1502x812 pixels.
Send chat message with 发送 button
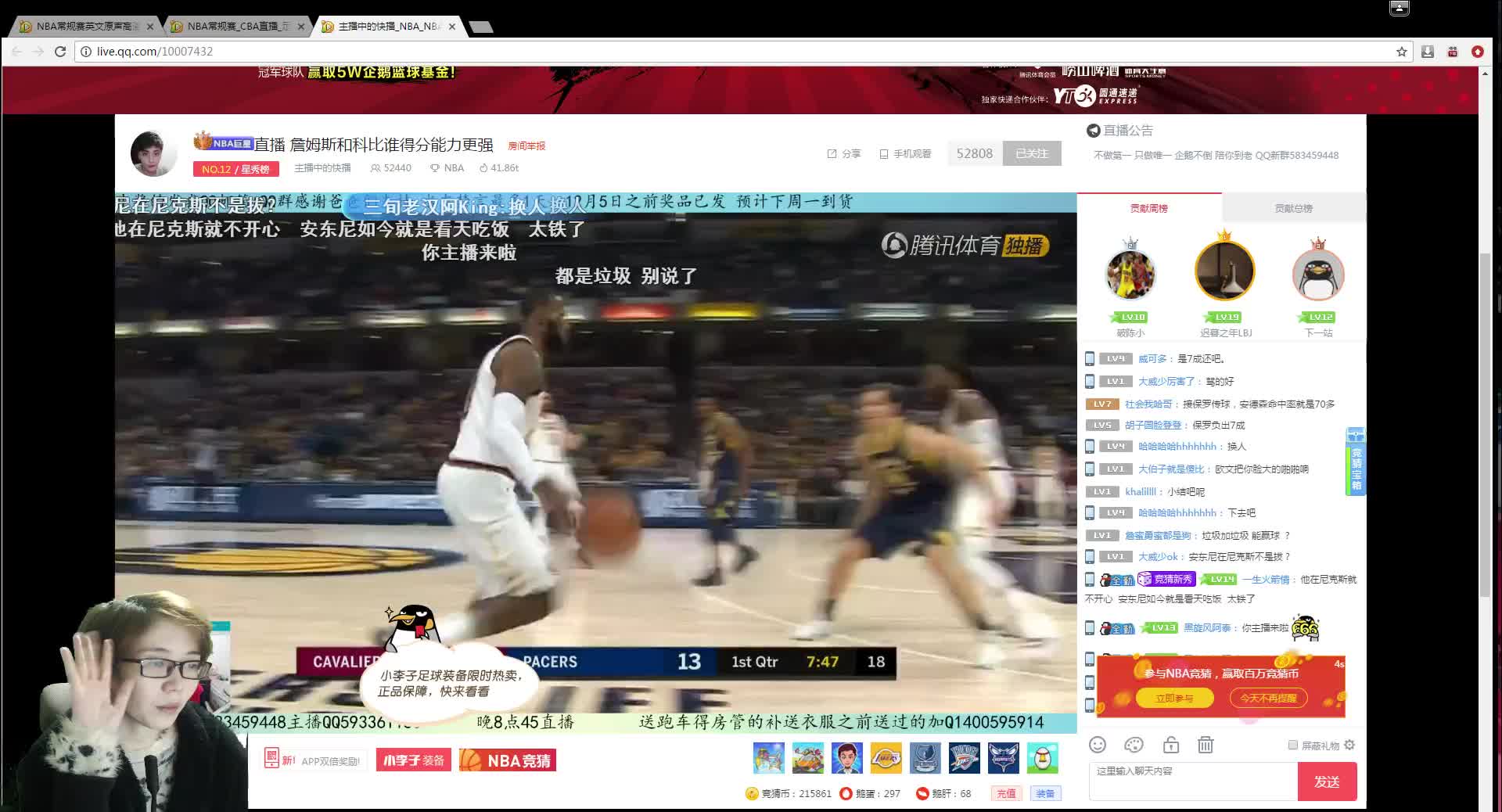click(x=1327, y=781)
